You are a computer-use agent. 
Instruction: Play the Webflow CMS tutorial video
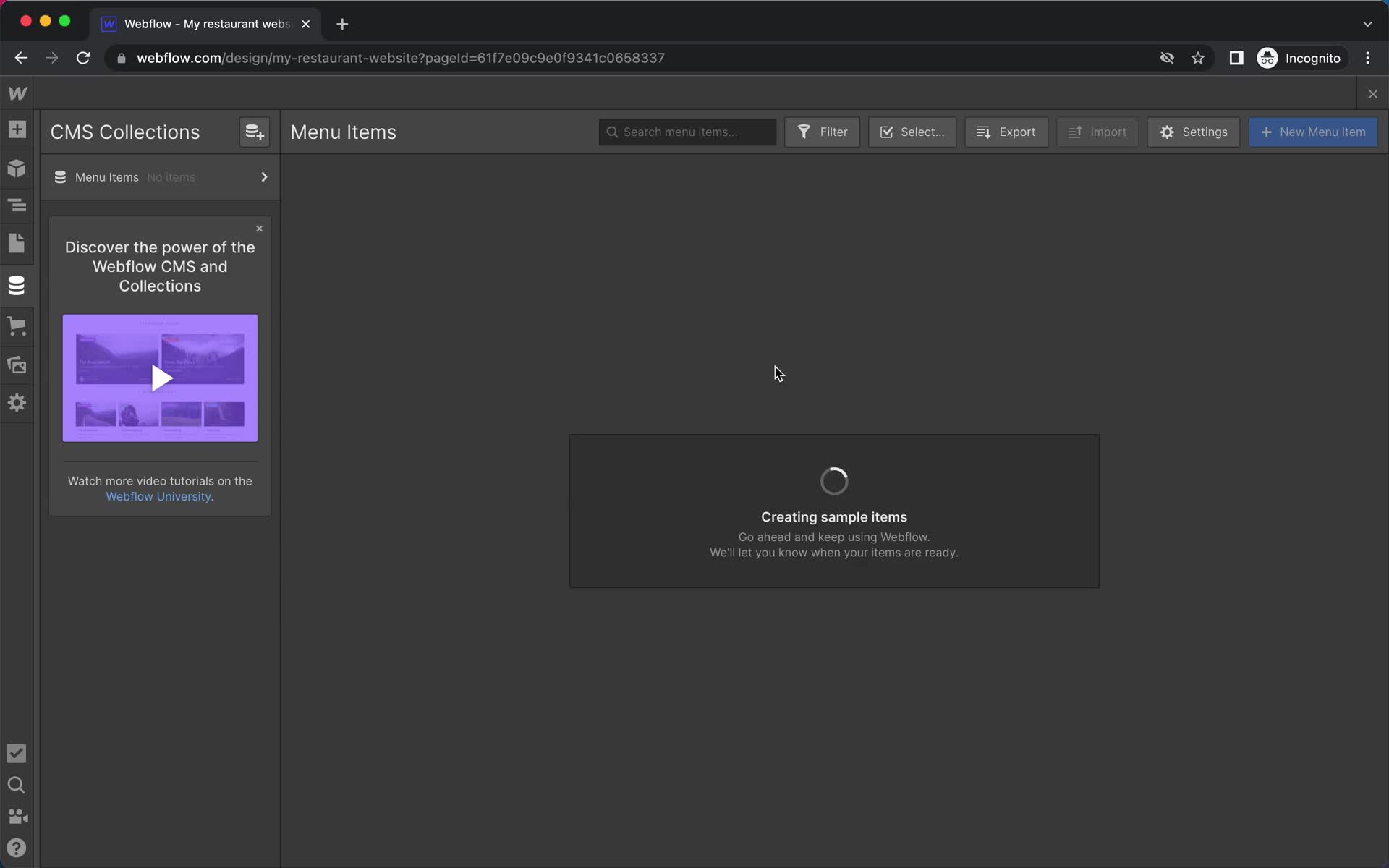coord(160,378)
